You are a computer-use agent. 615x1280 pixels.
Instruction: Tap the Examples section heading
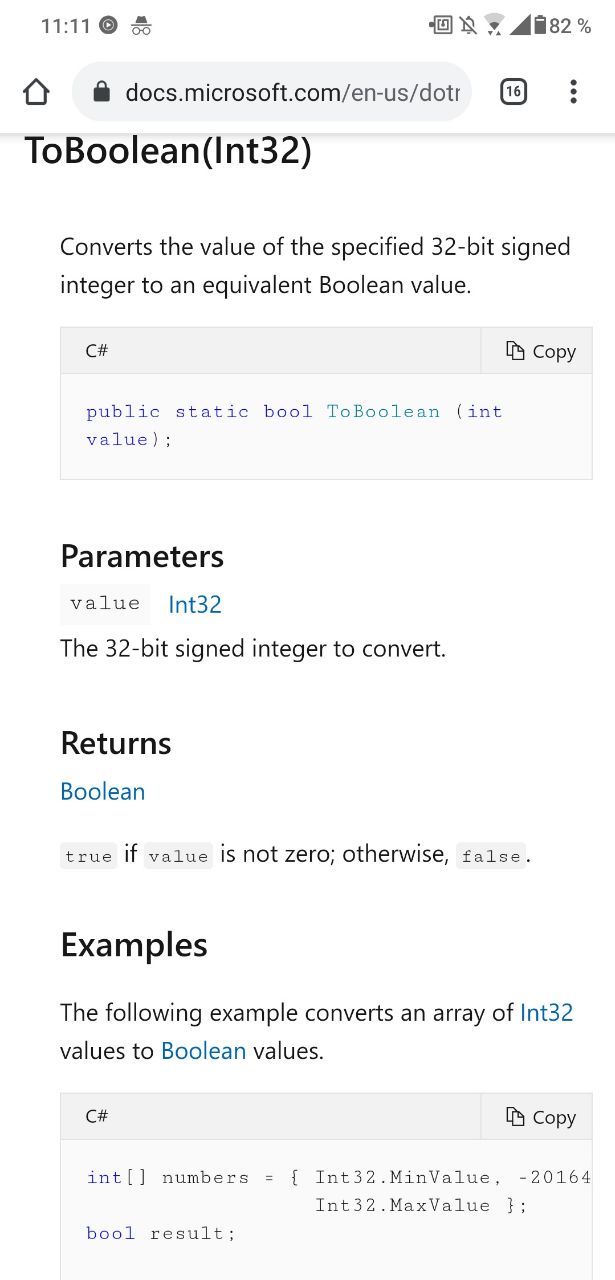134,945
